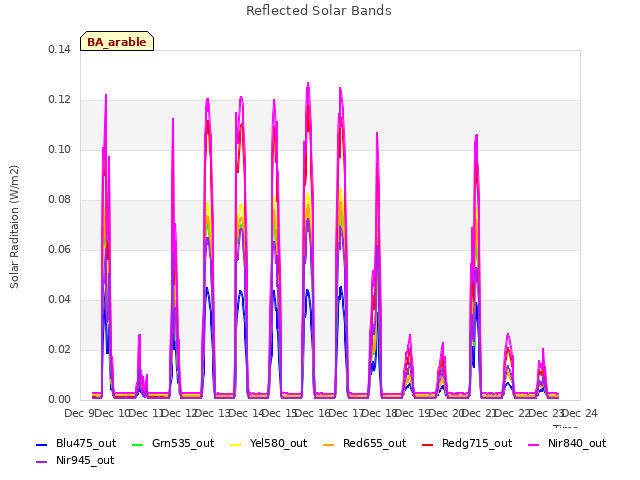Screen dimensions: 640x480
Task: Toggle the Yel580_out legend entry
Action: tap(269, 444)
